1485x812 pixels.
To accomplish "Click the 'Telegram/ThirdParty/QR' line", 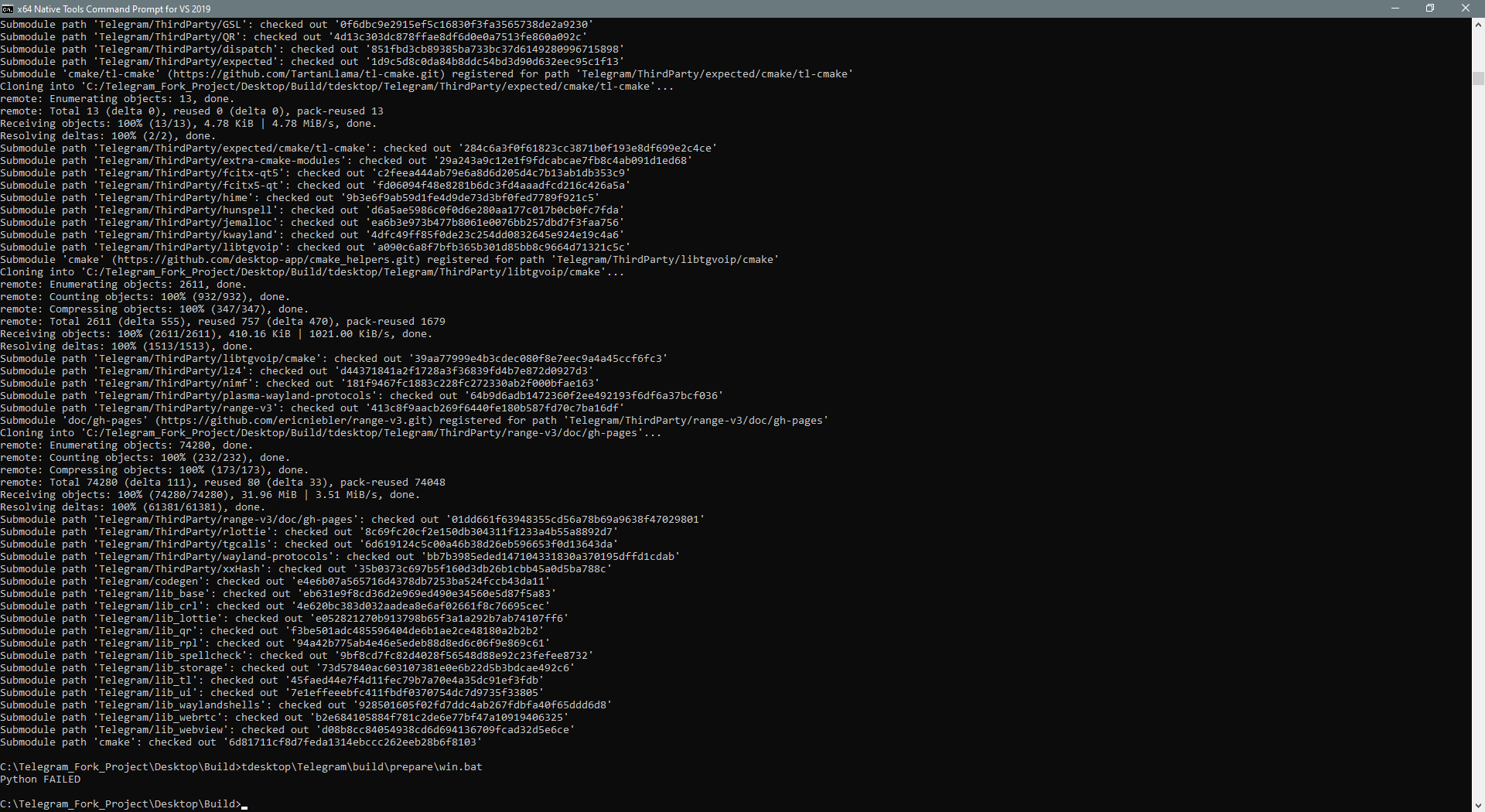I will pyautogui.click(x=294, y=37).
